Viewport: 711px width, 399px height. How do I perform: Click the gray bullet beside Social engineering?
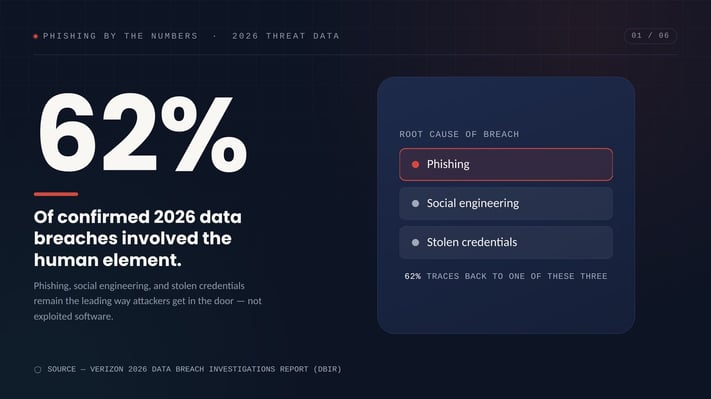pyautogui.click(x=415, y=204)
